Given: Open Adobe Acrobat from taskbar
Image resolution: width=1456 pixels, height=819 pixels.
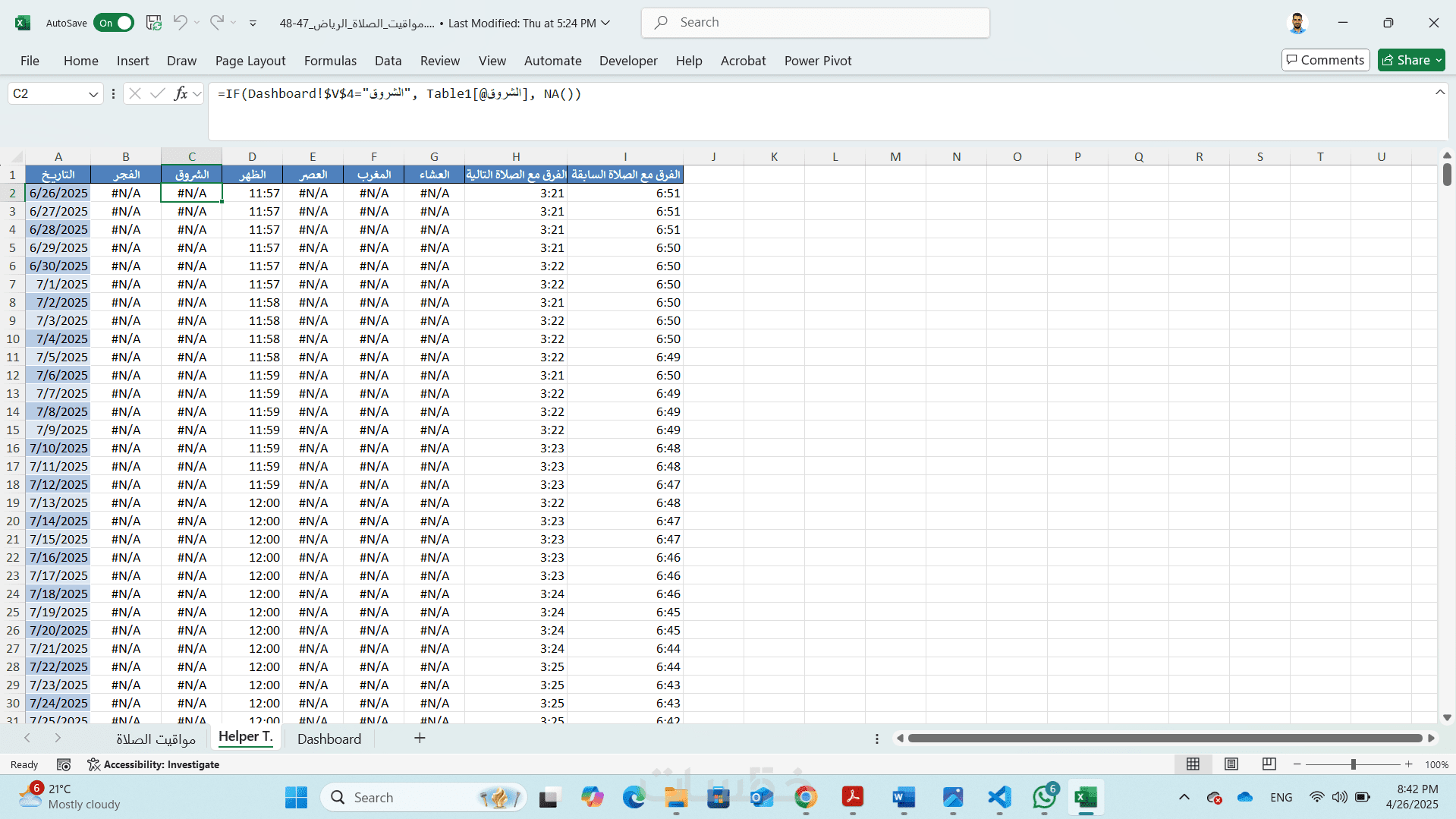Looking at the screenshot, I should tap(853, 797).
